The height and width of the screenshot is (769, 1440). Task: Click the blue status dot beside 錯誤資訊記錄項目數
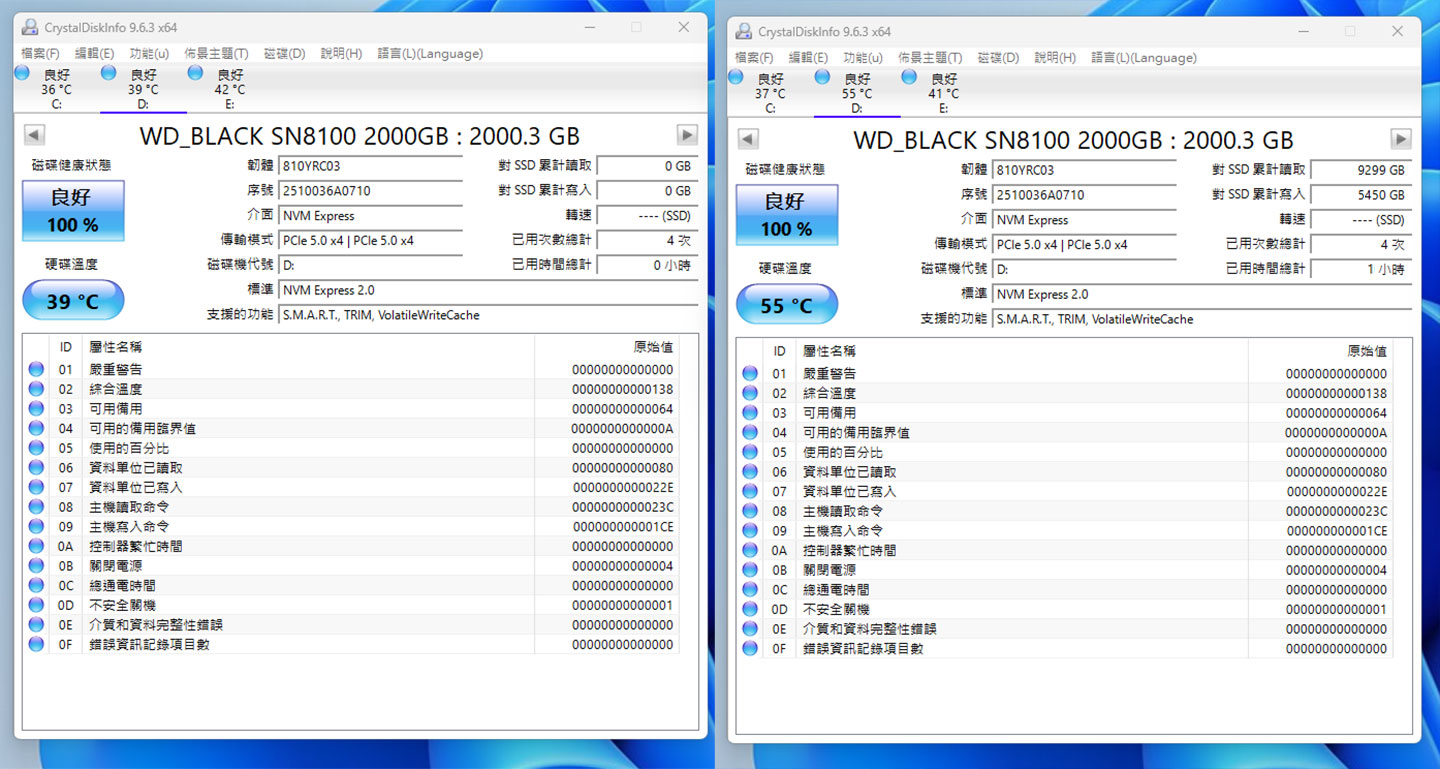coord(36,644)
